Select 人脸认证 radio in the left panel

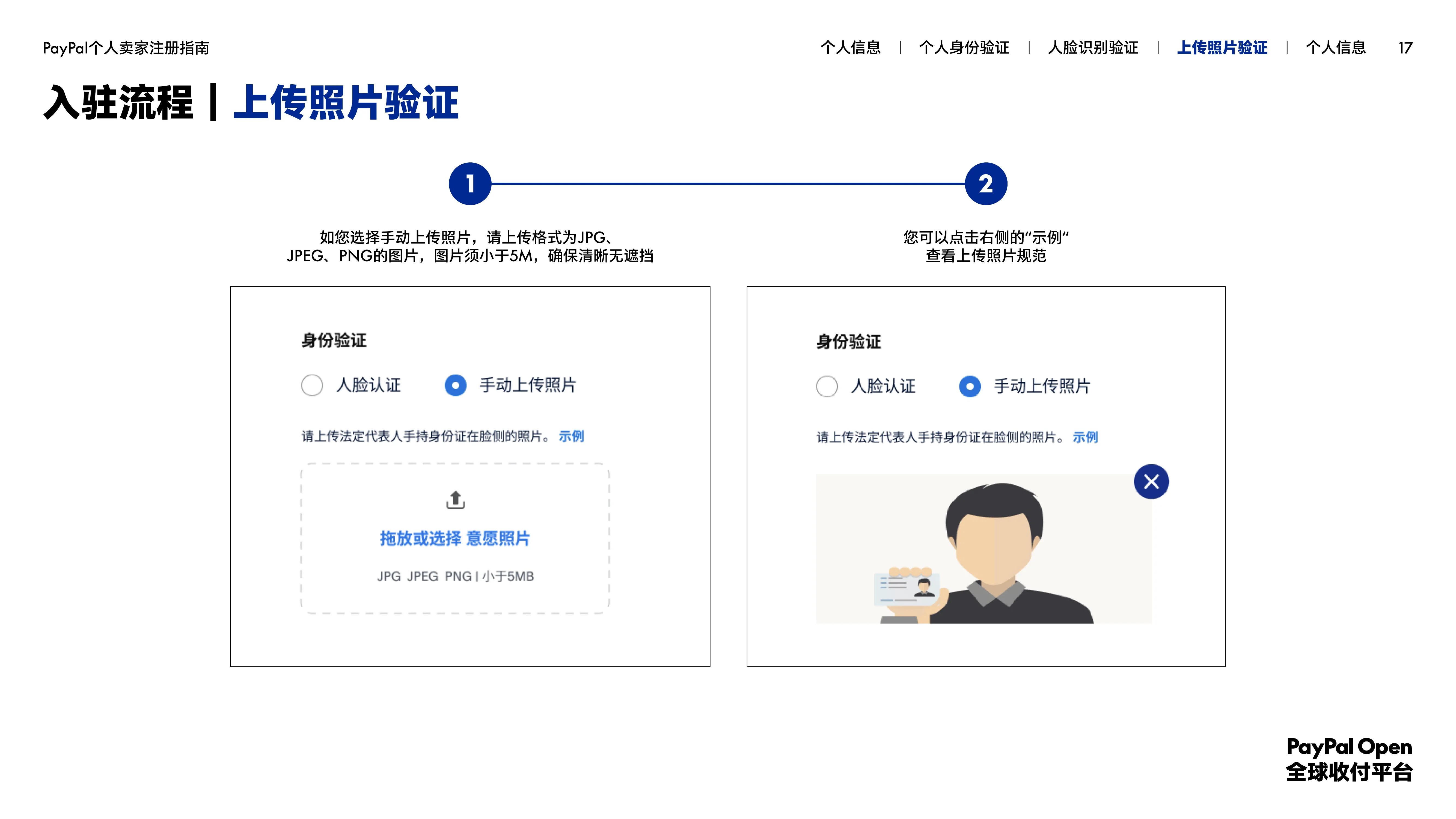point(312,385)
